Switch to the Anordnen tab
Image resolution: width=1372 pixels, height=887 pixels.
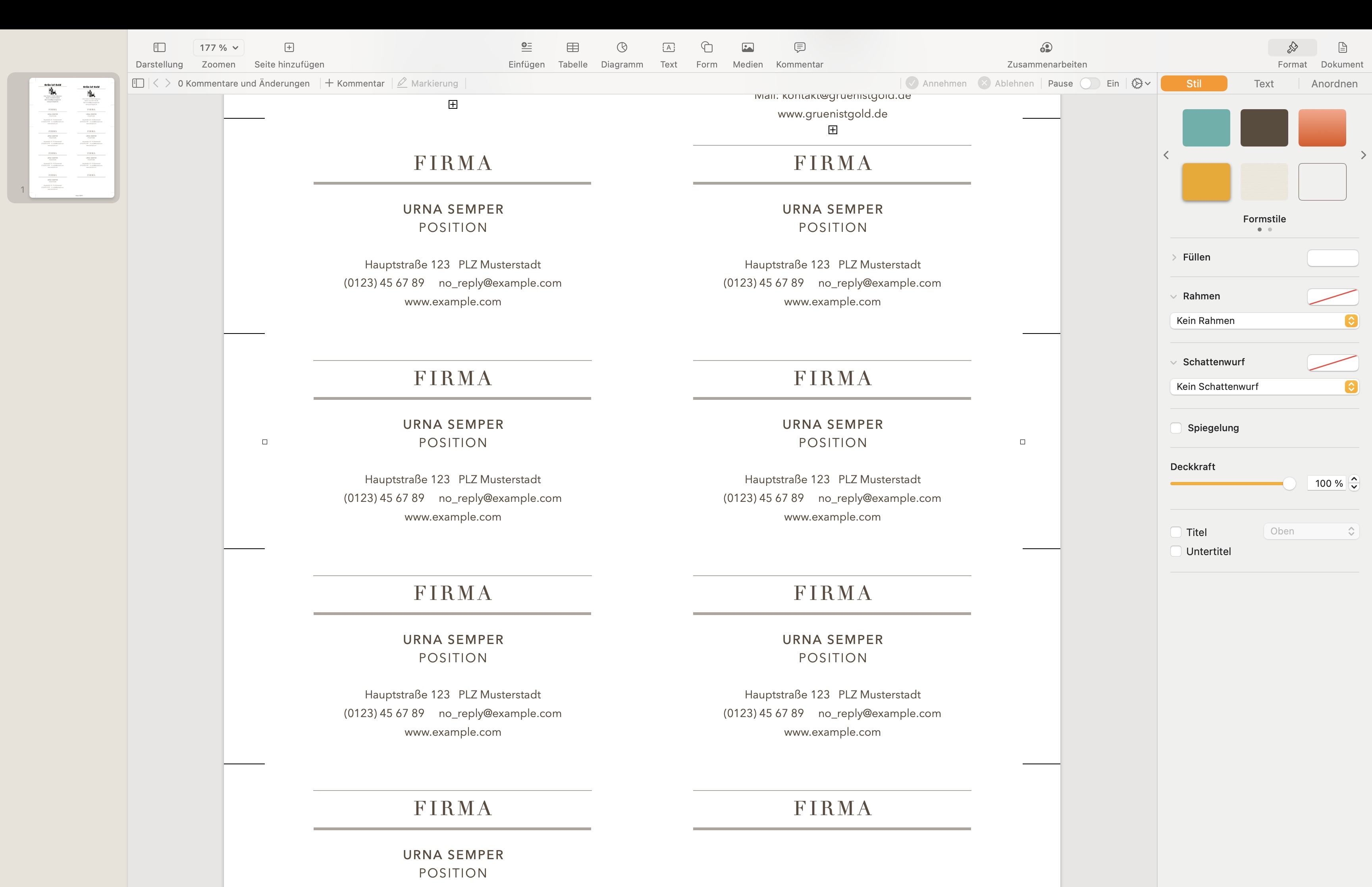[x=1334, y=83]
